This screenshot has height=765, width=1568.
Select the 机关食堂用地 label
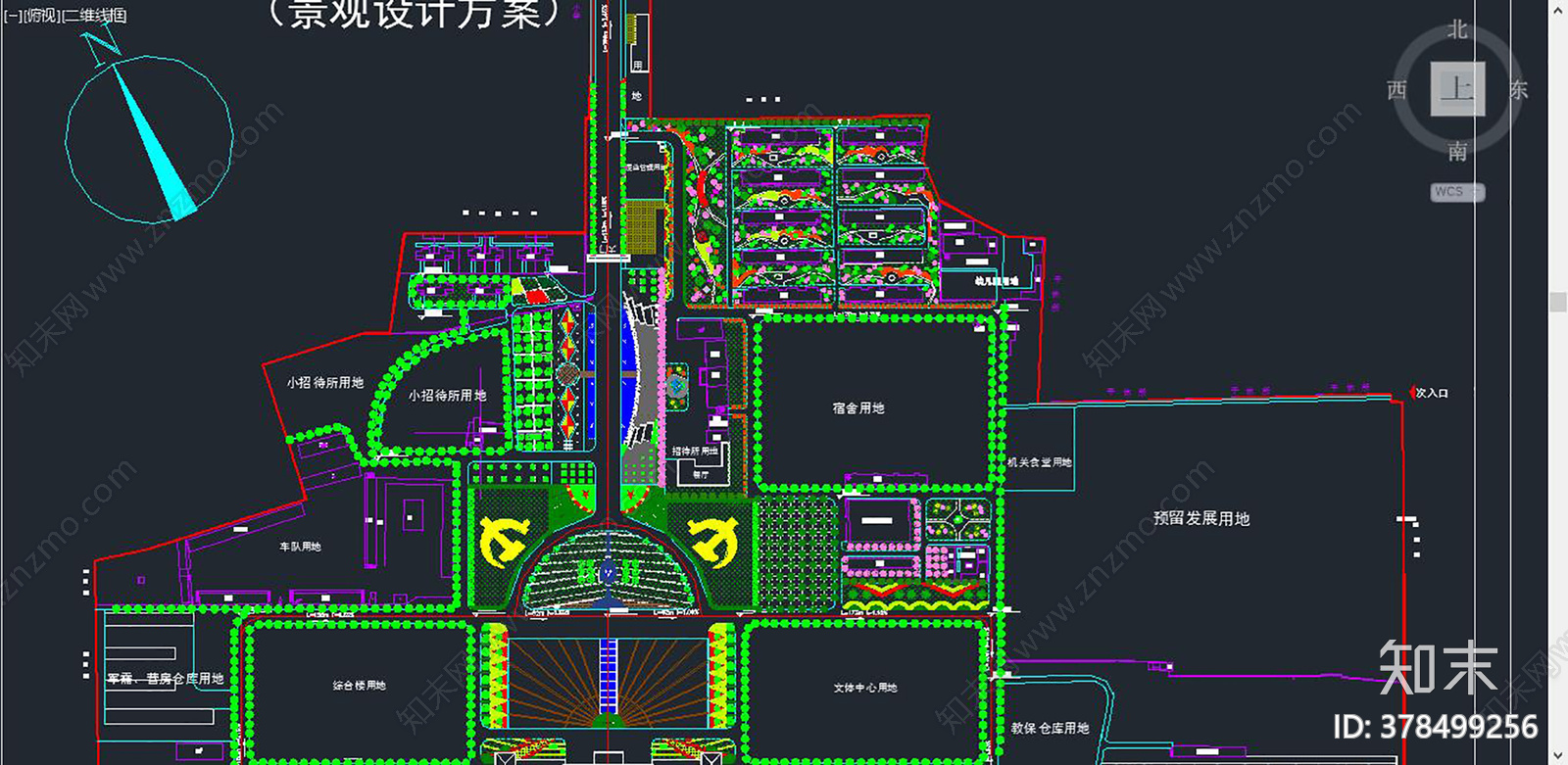point(1040,462)
